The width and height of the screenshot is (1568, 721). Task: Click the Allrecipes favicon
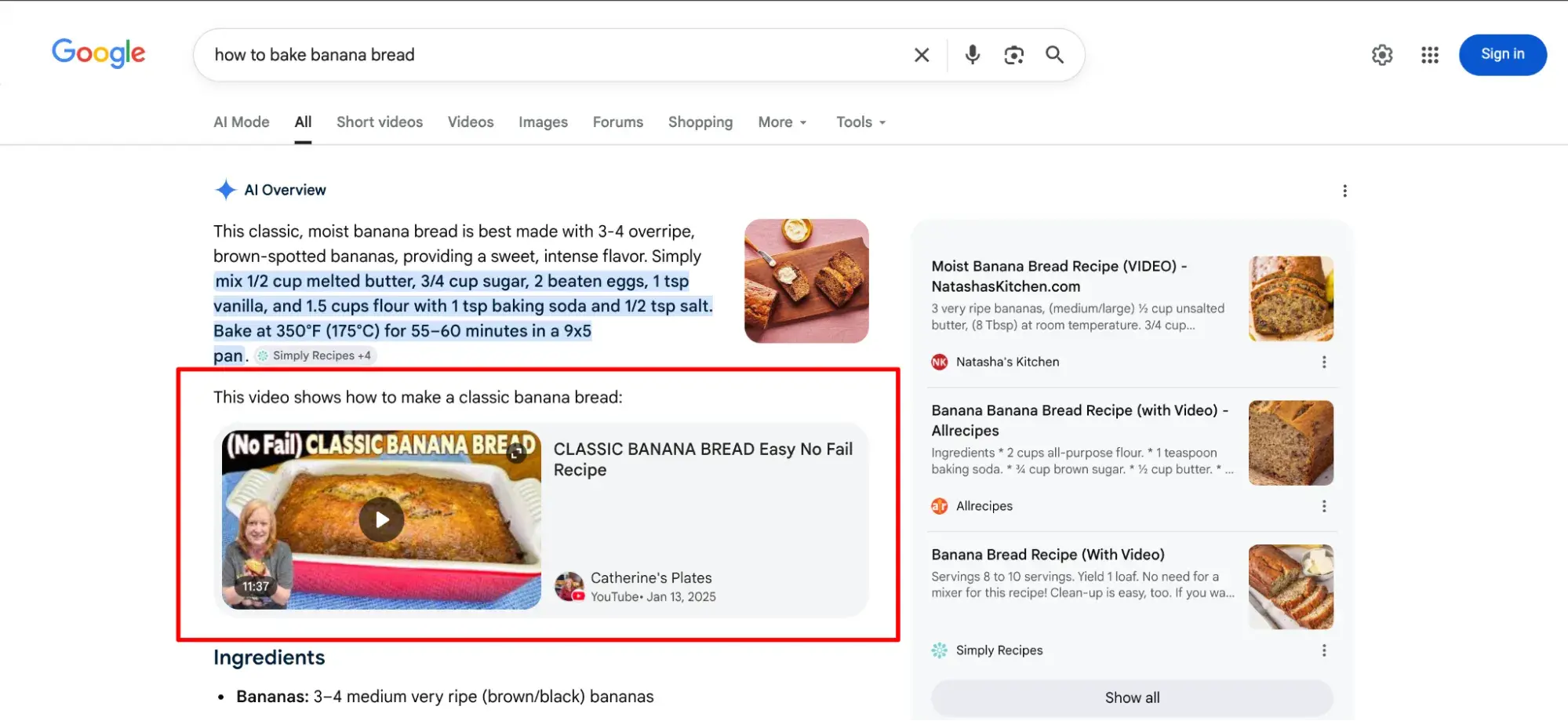[x=940, y=506]
